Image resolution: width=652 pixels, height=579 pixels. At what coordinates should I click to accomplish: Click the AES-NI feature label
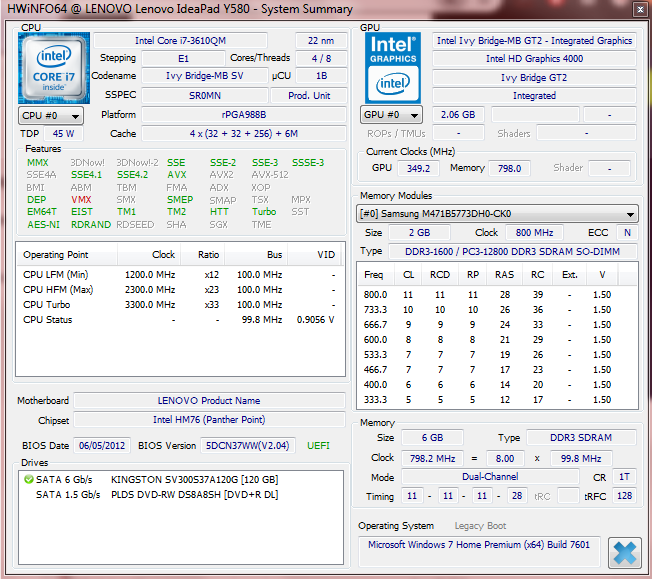[x=44, y=225]
